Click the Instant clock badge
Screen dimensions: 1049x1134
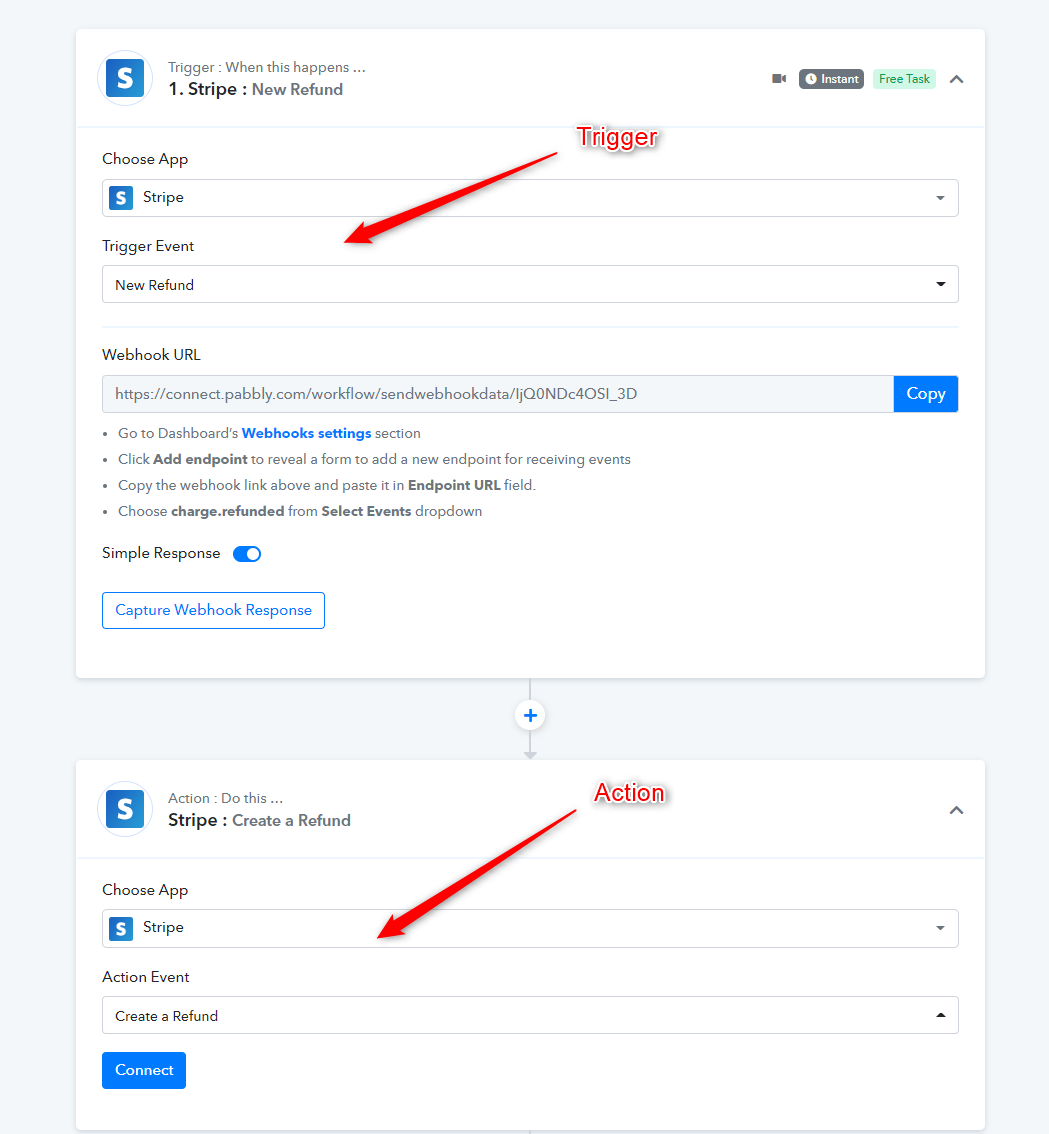[831, 79]
